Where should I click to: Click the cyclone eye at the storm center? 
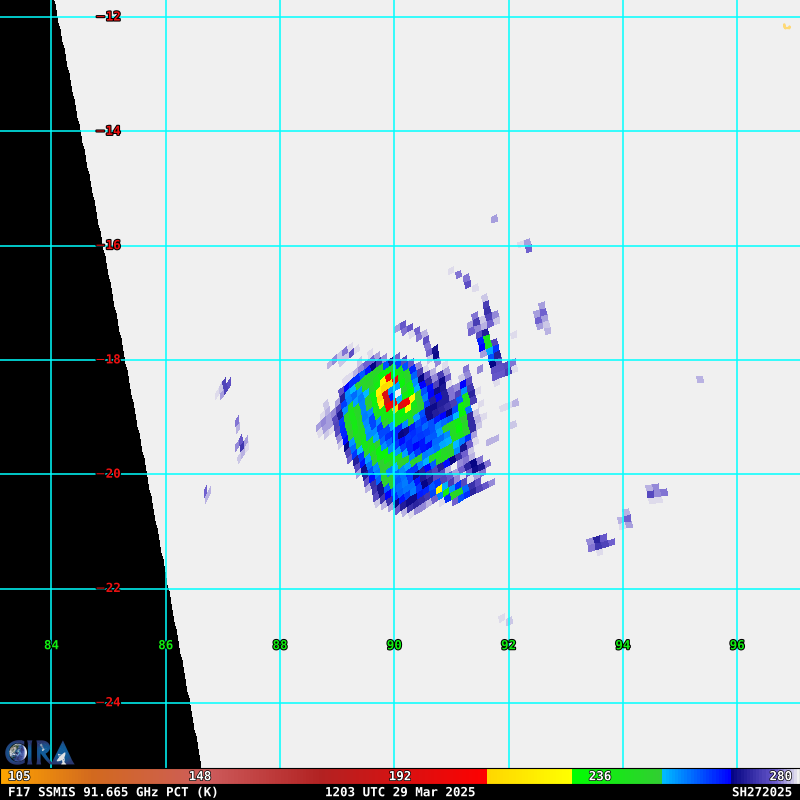click(397, 394)
